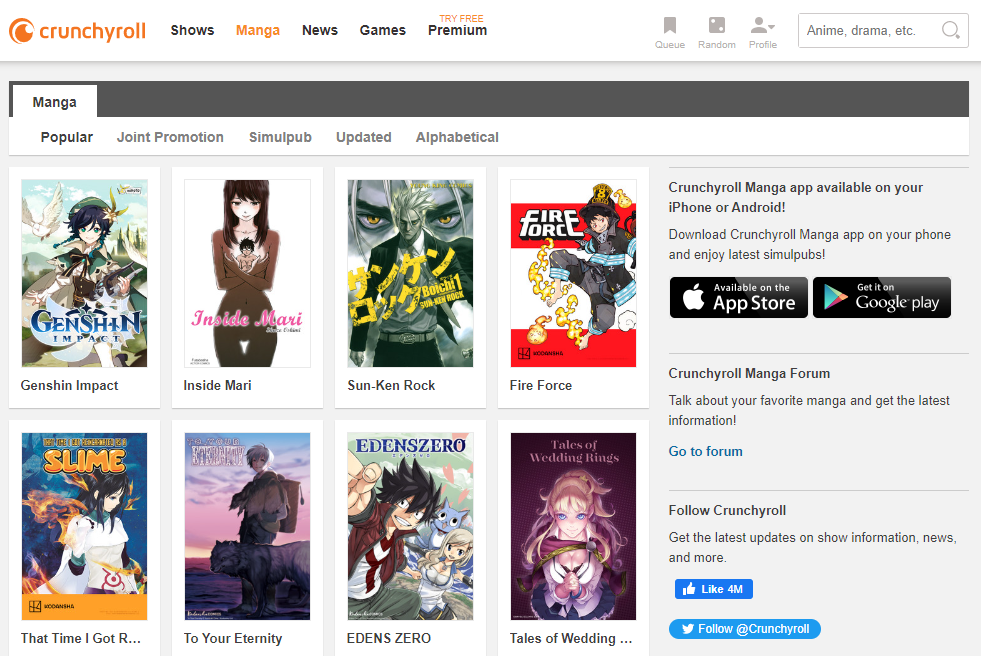The width and height of the screenshot is (981, 656).
Task: Click the Go to forum link
Action: tap(705, 451)
